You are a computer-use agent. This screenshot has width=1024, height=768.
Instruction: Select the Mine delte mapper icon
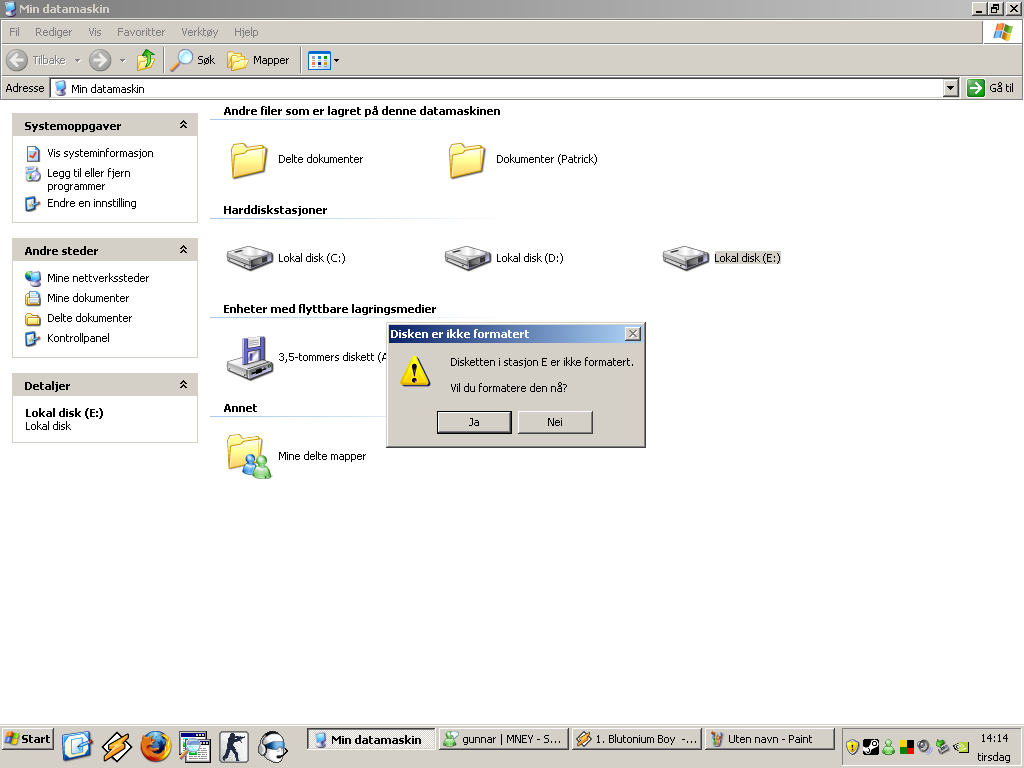249,456
